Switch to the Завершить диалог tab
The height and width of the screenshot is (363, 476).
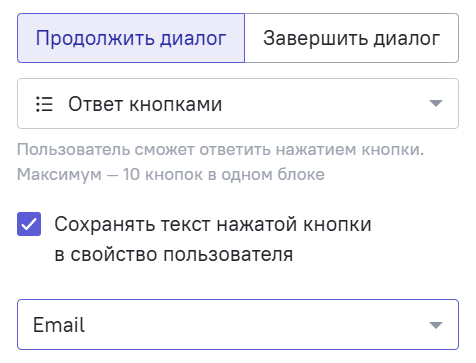click(352, 38)
